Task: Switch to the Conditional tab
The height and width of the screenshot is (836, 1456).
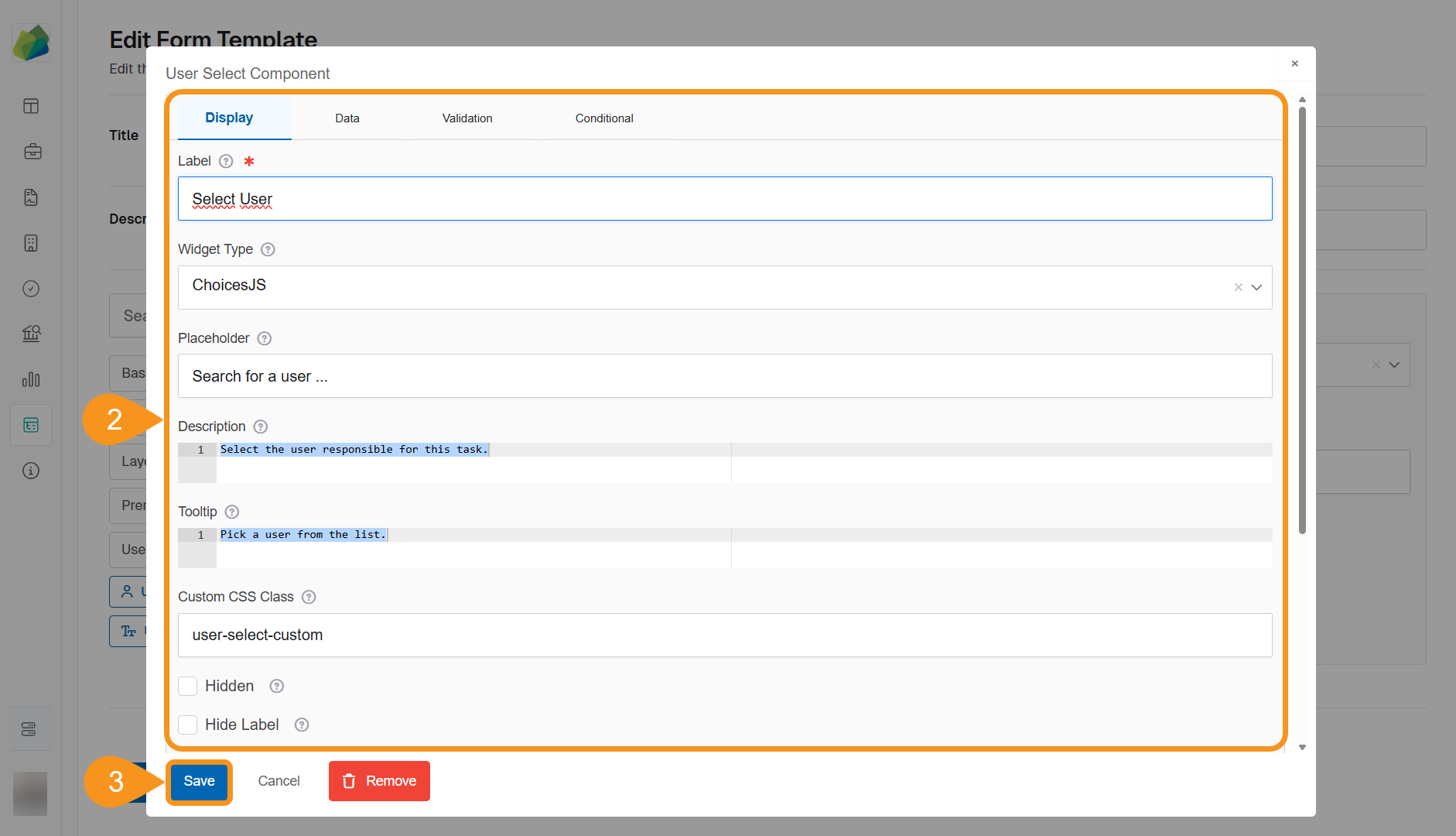Action: 604,118
